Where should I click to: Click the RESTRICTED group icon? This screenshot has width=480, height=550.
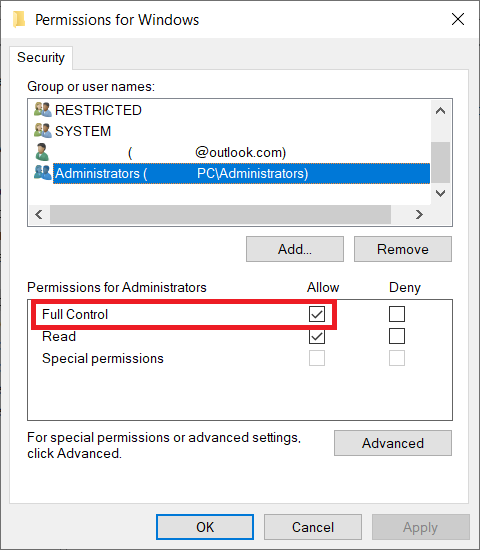pyautogui.click(x=42, y=109)
